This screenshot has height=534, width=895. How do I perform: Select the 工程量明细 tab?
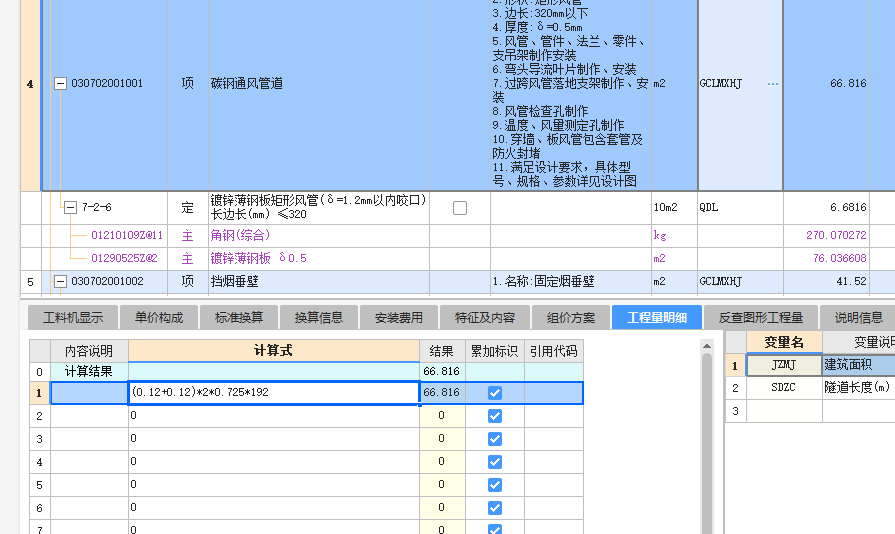[657, 317]
